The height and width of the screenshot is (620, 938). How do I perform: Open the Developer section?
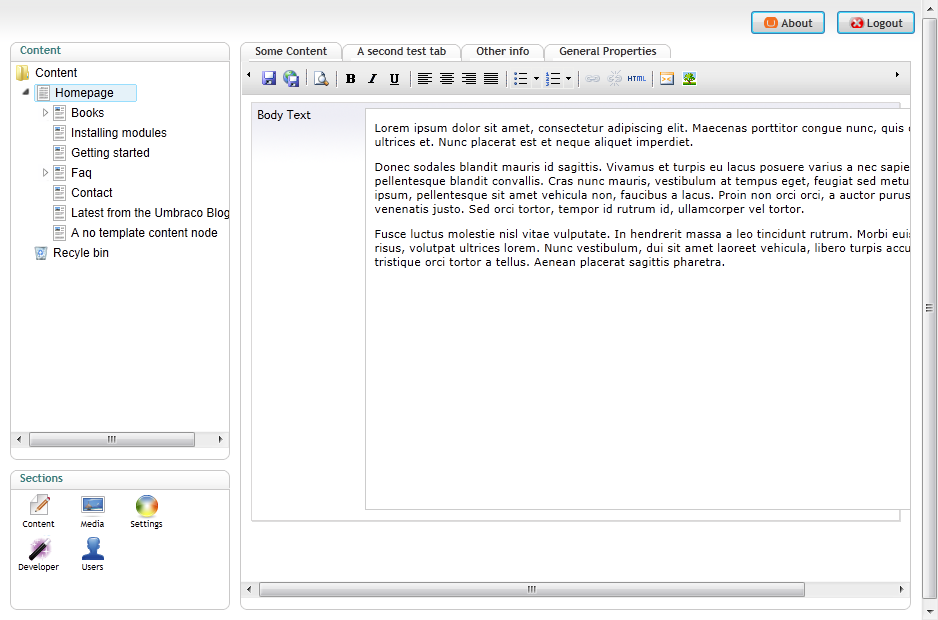click(x=39, y=554)
